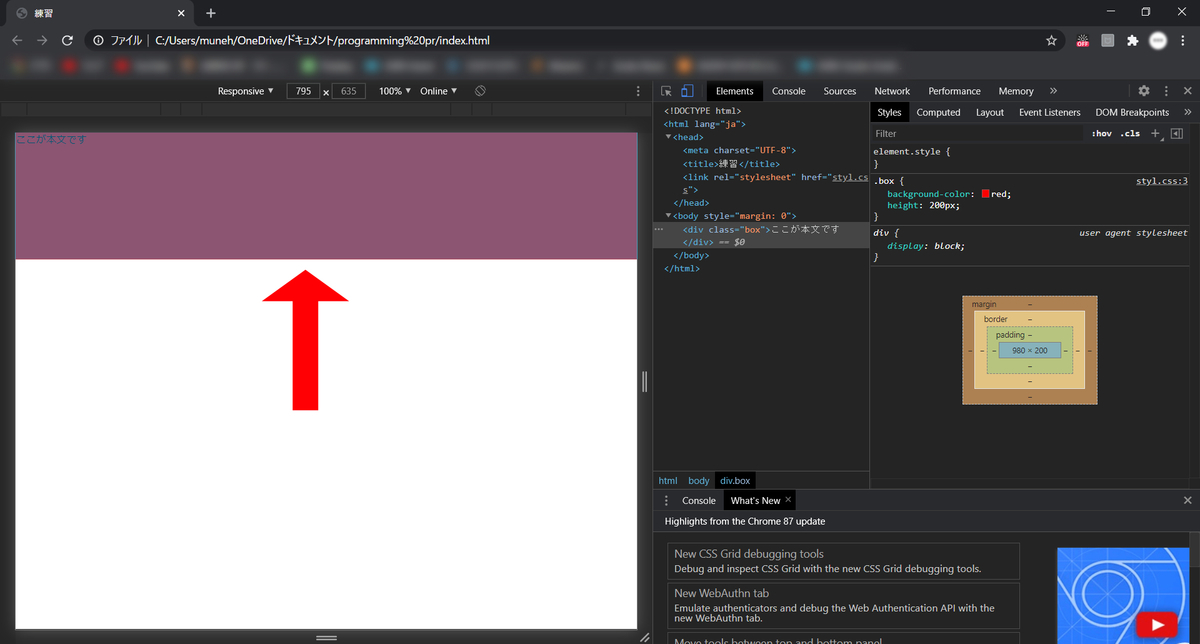
Task: Open New CSS Grid debugging tools item
Action: (x=844, y=561)
